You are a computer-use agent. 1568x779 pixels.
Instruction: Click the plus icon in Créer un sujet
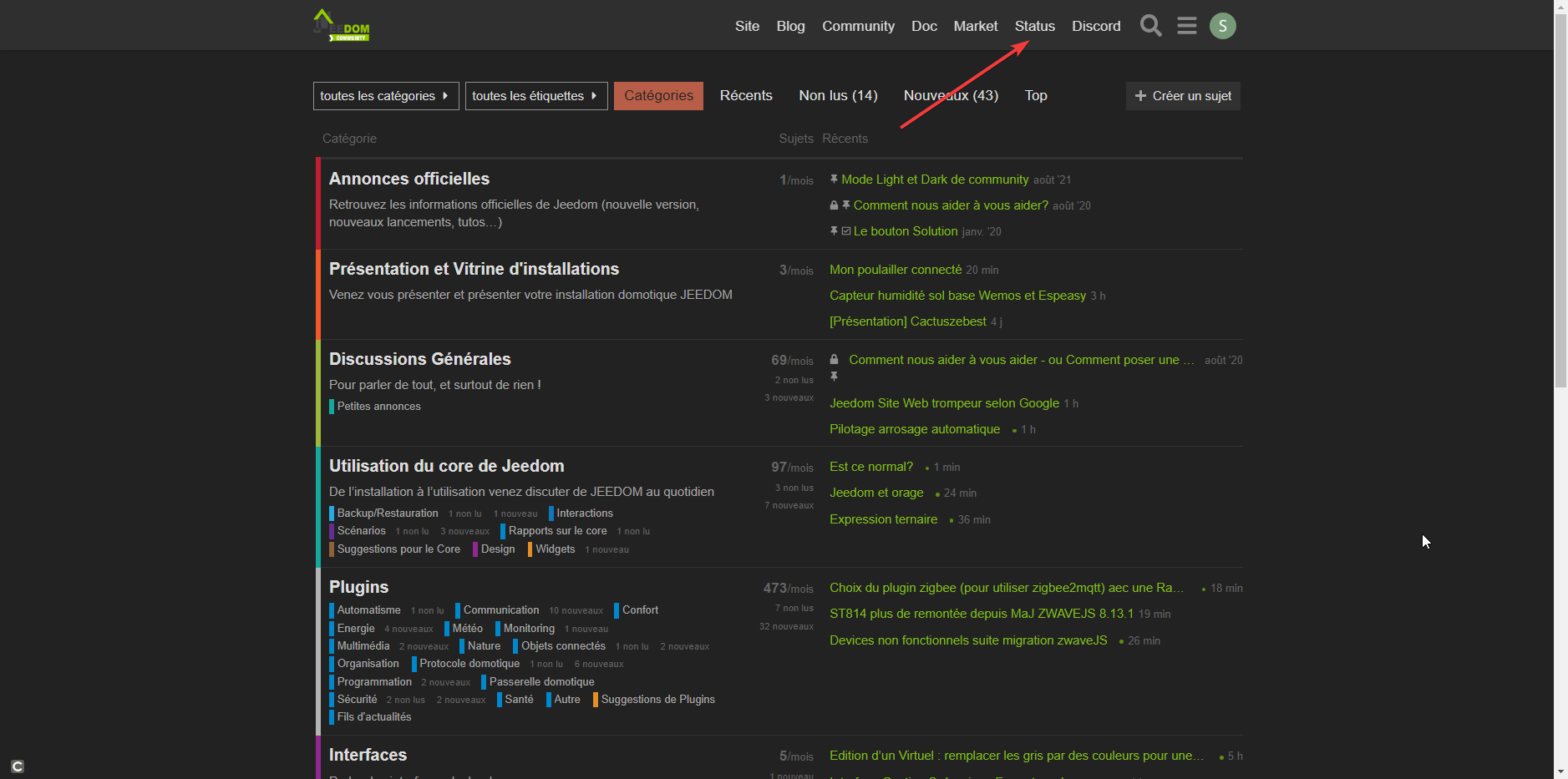point(1140,96)
